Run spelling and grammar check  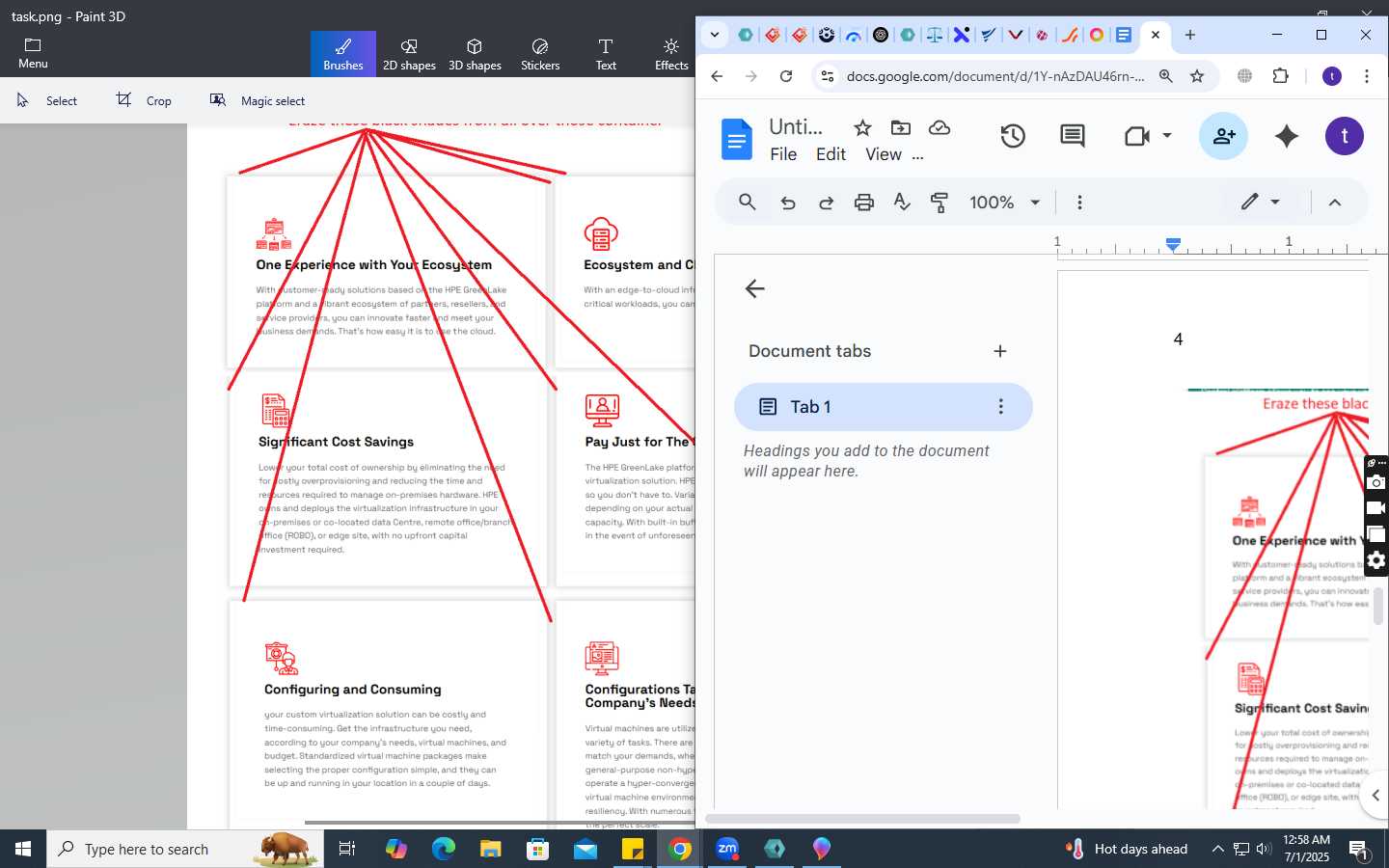click(902, 202)
